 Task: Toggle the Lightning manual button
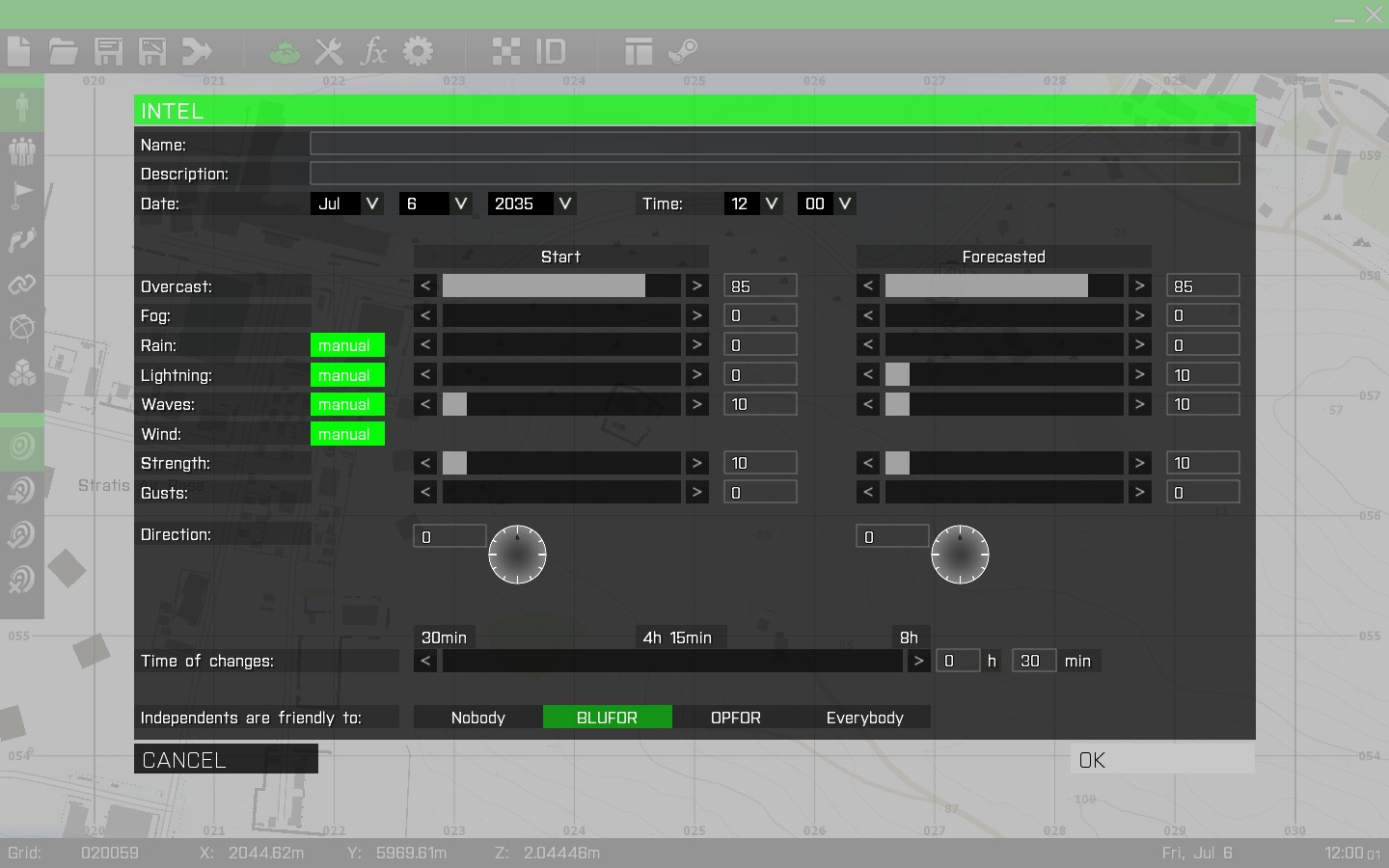(347, 375)
